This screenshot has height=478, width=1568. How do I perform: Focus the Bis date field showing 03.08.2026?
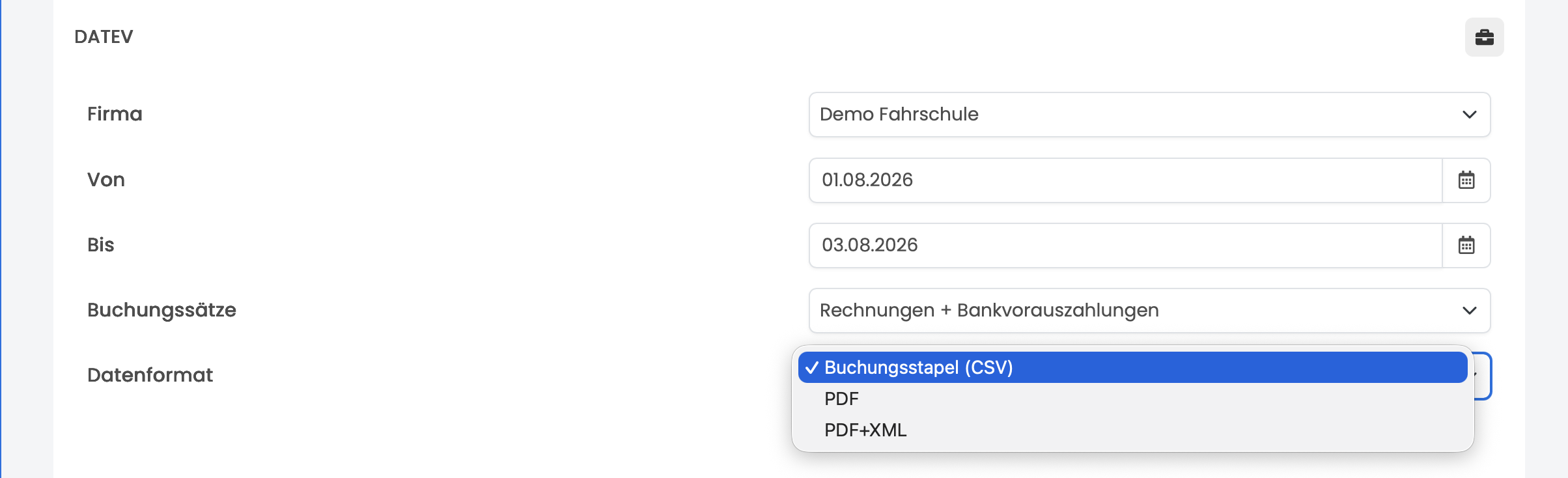(x=1125, y=246)
